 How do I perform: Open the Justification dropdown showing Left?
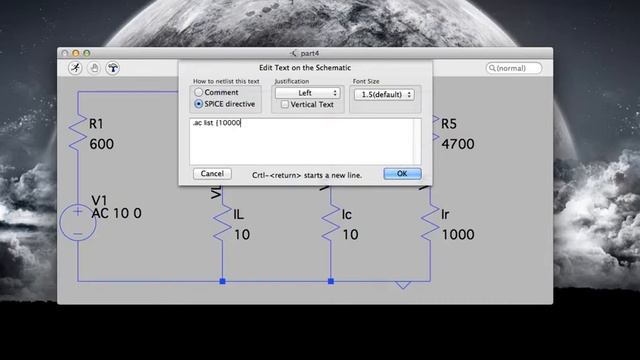307,93
